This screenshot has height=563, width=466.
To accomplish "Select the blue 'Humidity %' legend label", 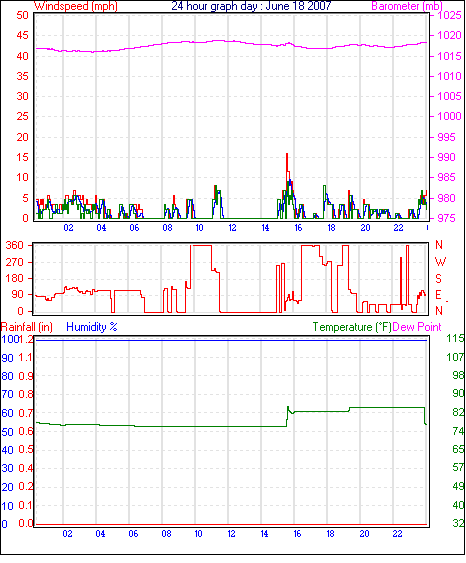I will click(92, 327).
